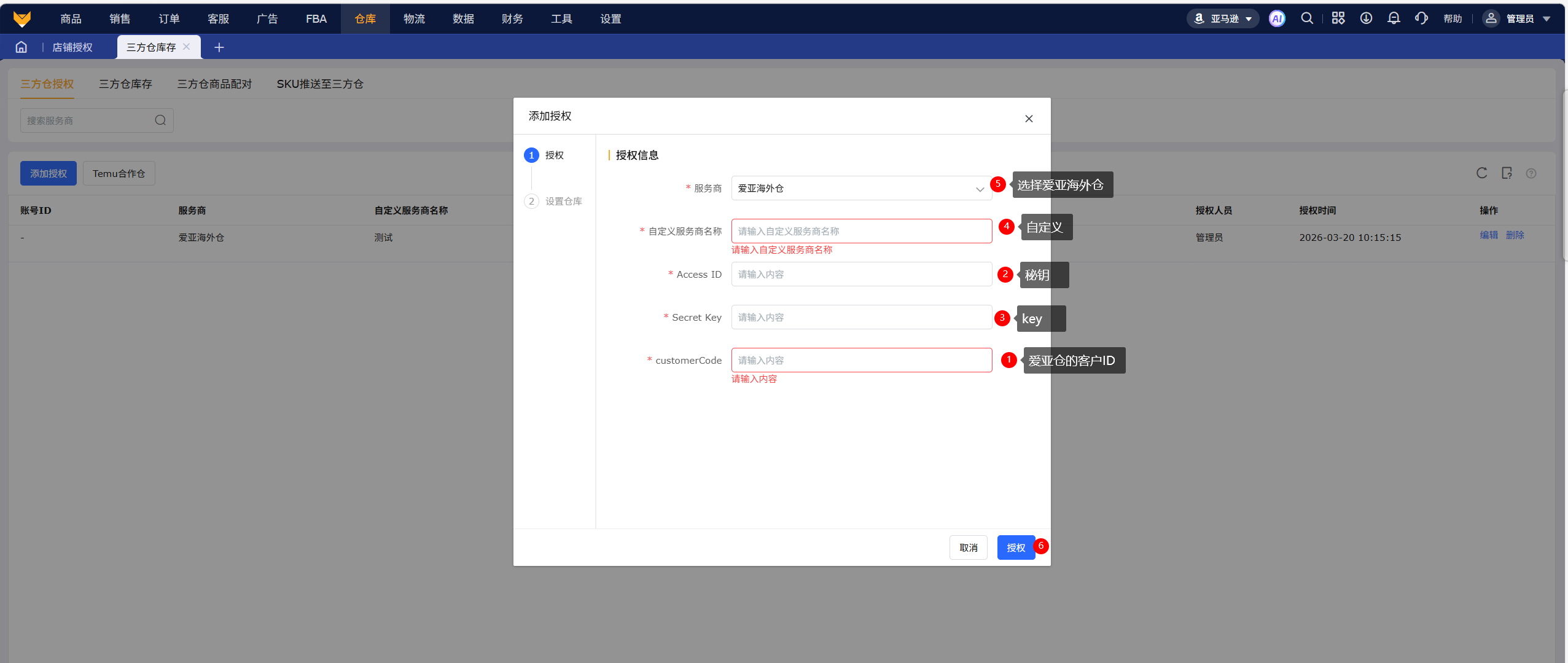Open the notification bell

click(1394, 19)
